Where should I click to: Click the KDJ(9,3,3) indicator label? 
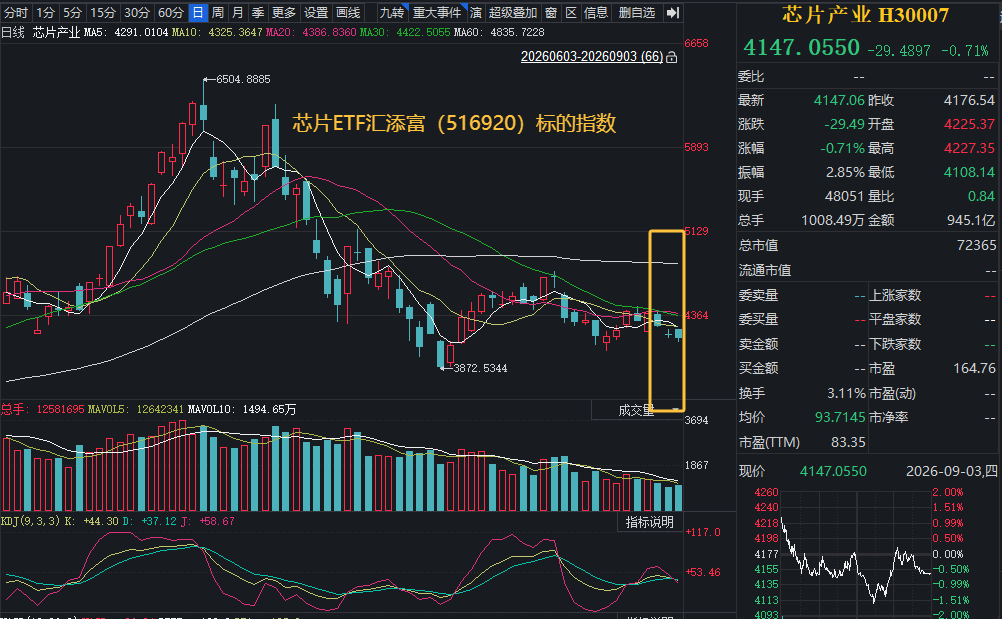click(30, 521)
